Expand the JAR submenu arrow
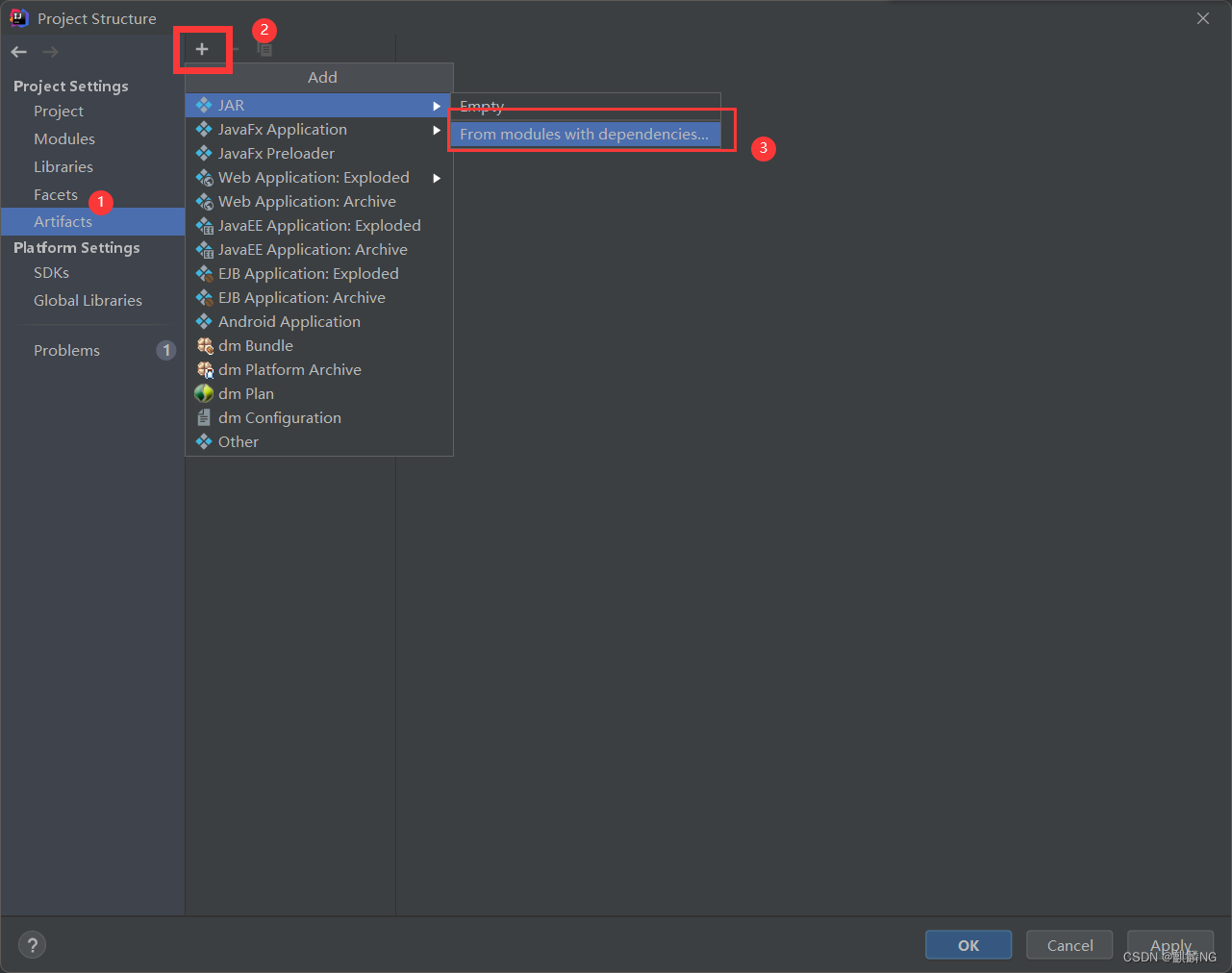 tap(437, 106)
